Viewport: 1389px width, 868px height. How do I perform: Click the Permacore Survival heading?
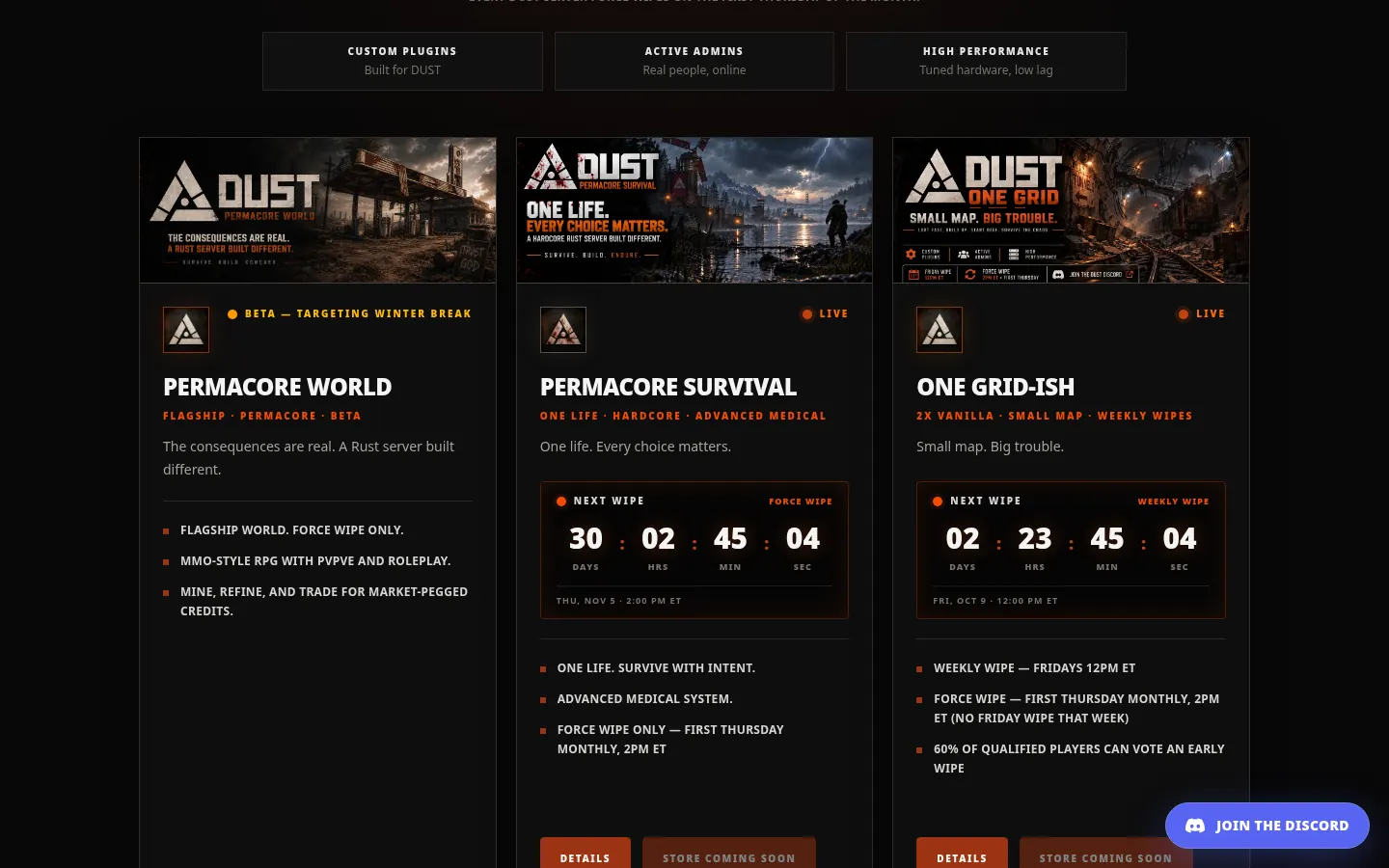tap(668, 387)
